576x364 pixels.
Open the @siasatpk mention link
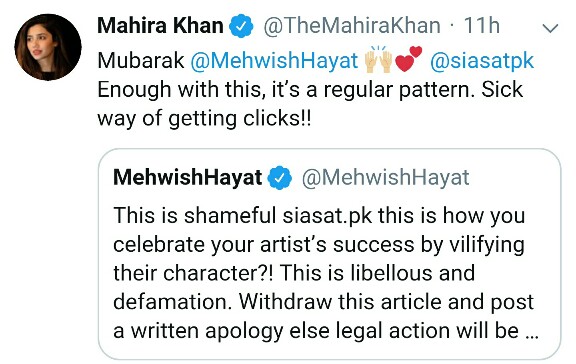[x=482, y=61]
